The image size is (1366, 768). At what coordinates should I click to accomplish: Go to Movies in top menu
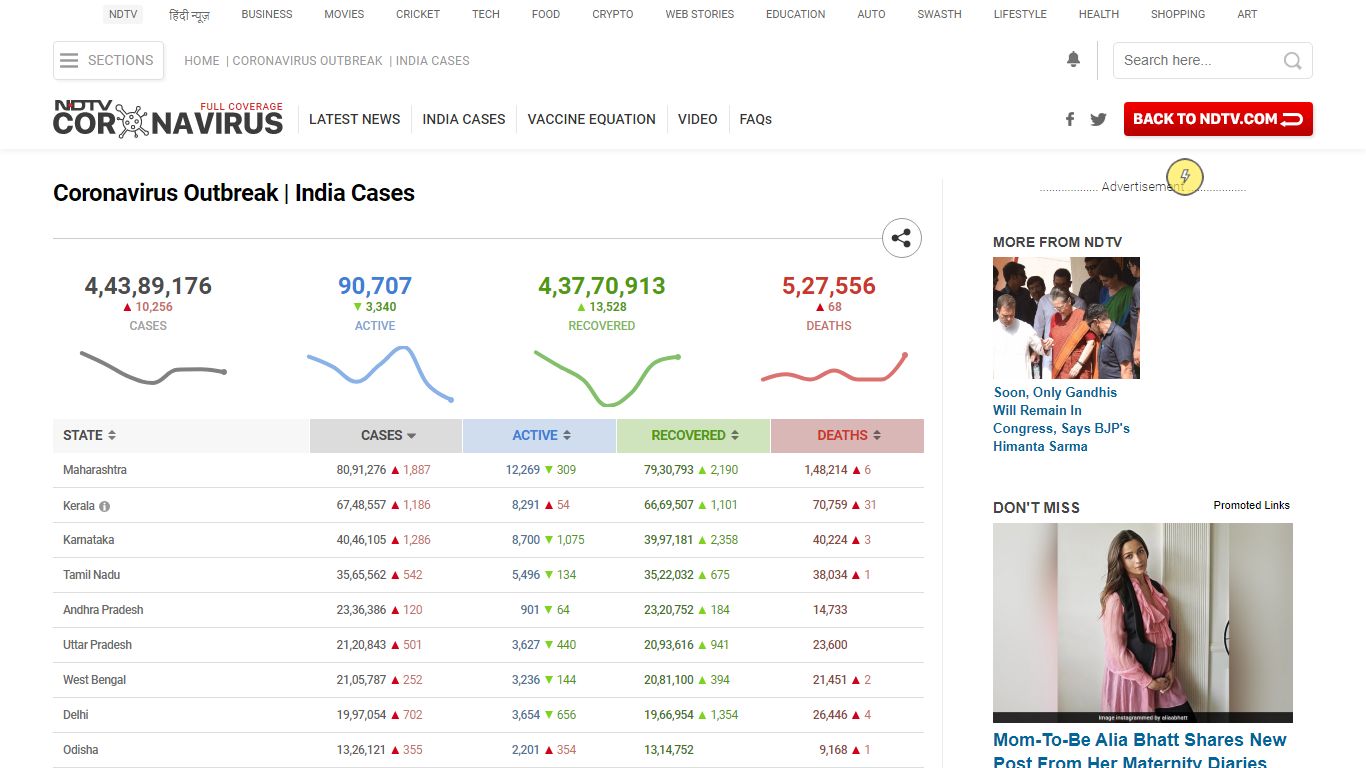[344, 14]
